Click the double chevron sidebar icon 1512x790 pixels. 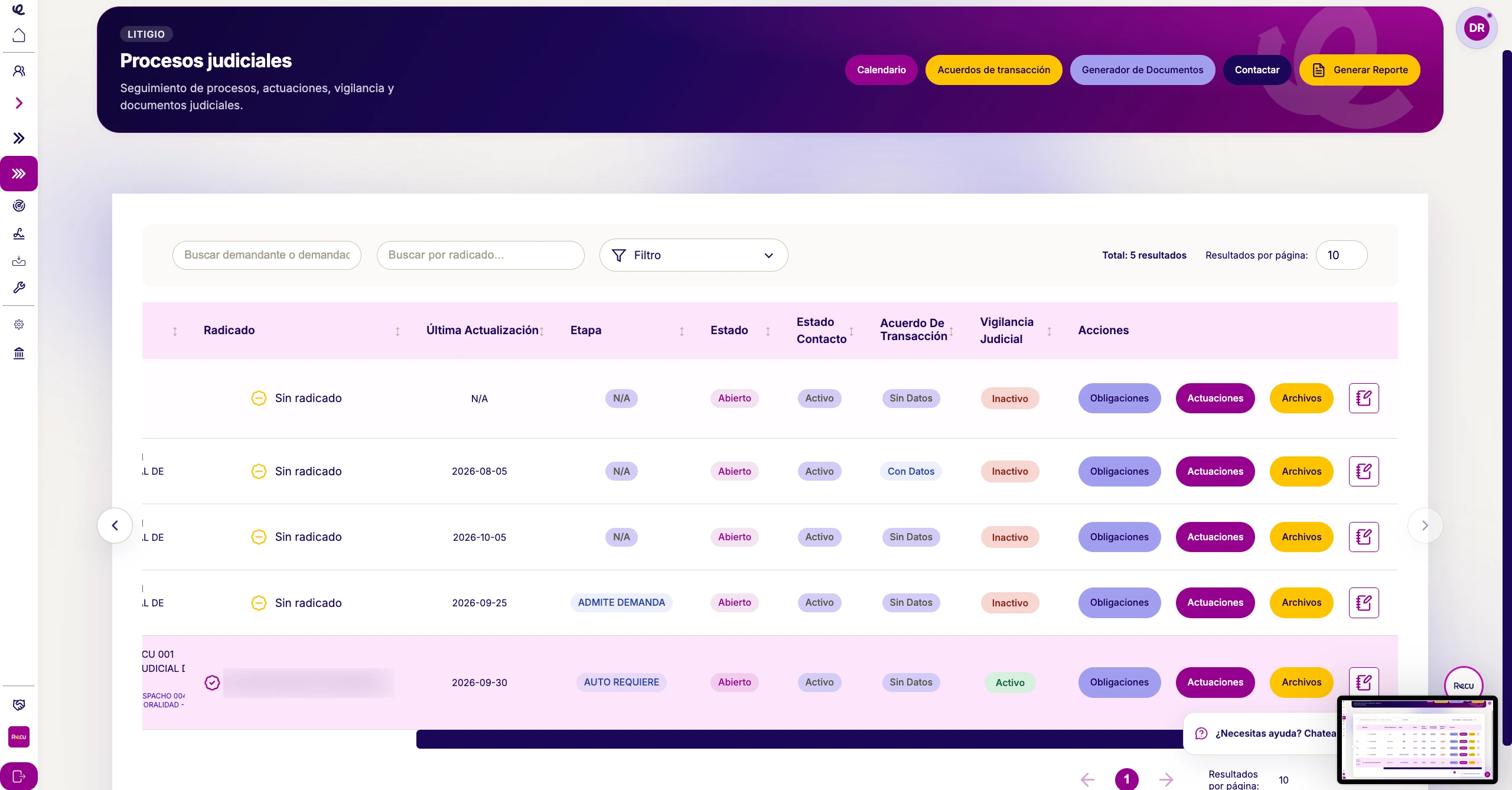click(x=19, y=138)
